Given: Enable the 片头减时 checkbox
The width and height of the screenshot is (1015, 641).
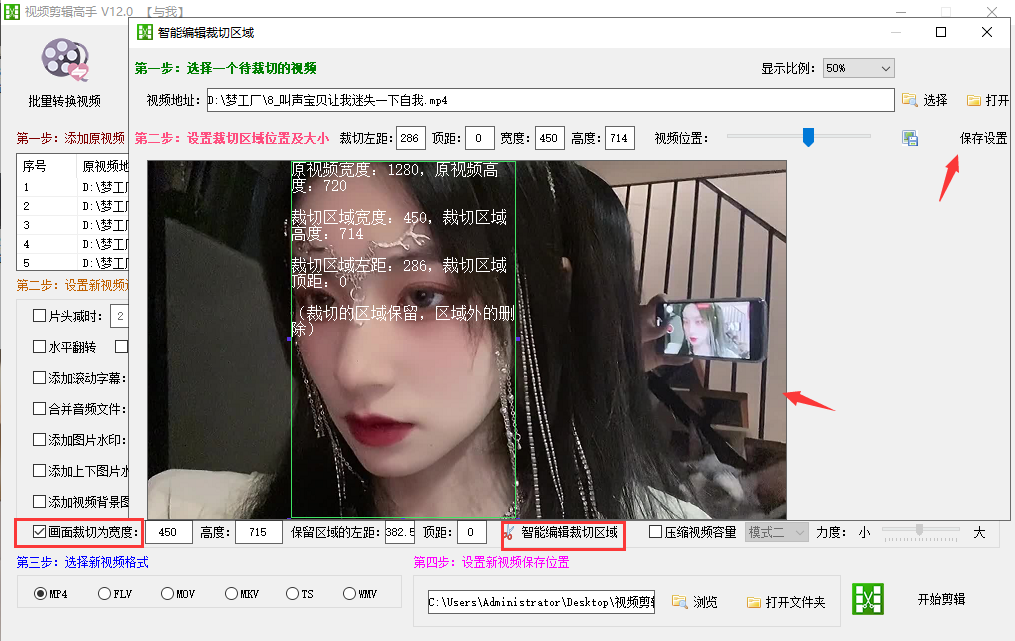Looking at the screenshot, I should pyautogui.click(x=39, y=316).
